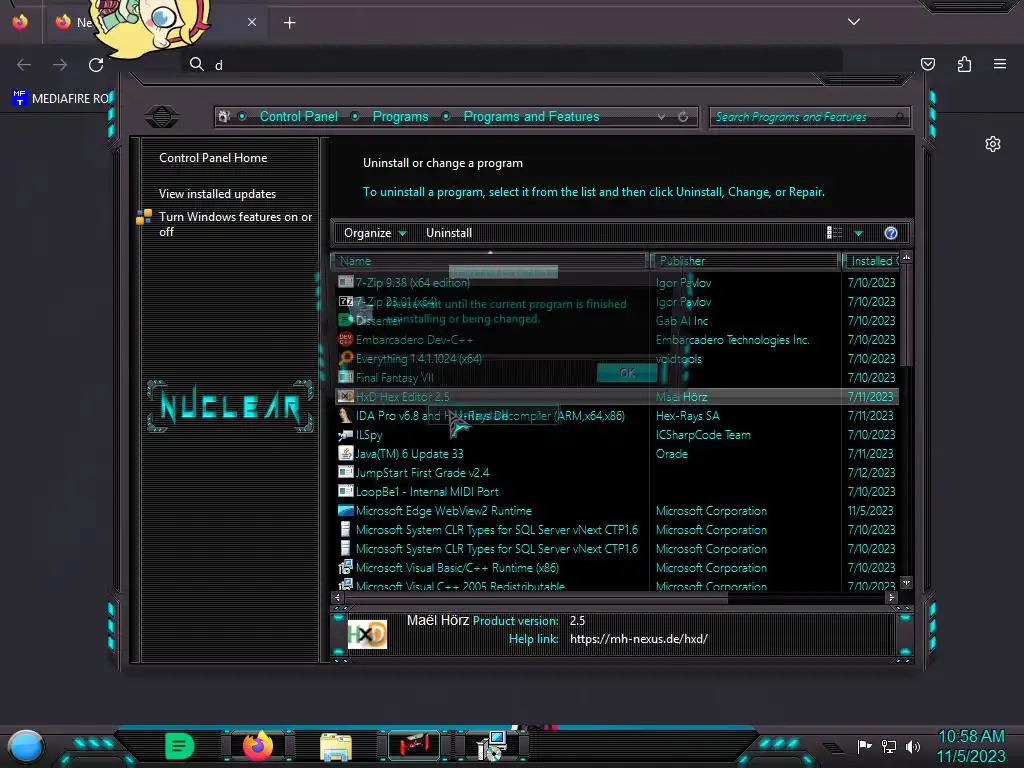This screenshot has height=768, width=1024.
Task: Select JumpStart First Grade v2.4
Action: click(x=422, y=473)
